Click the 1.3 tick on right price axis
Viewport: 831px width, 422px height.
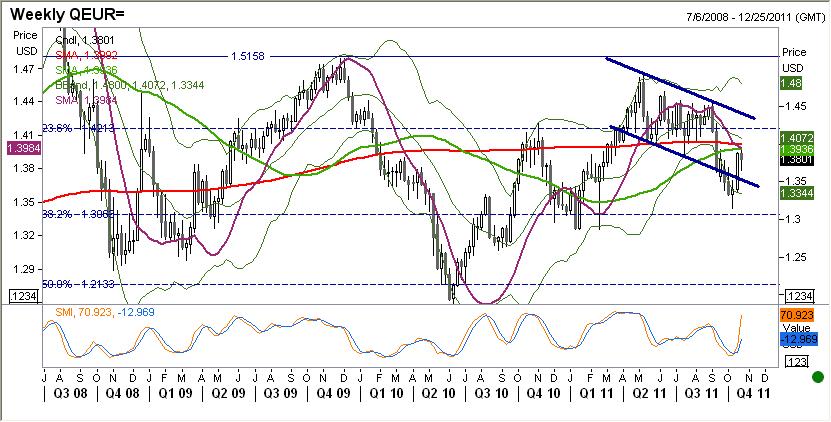coord(795,218)
